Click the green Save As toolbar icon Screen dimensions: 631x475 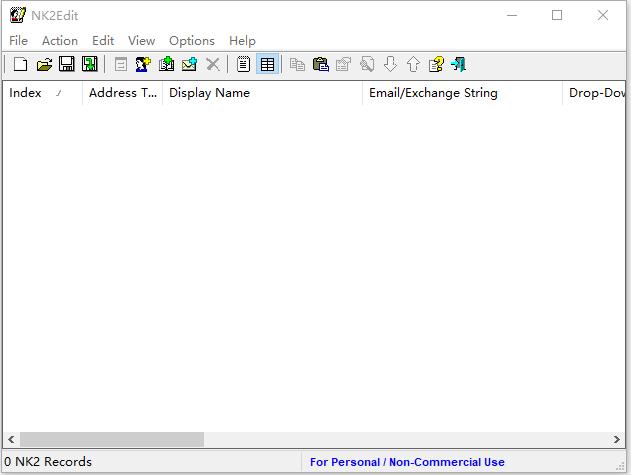pos(90,64)
